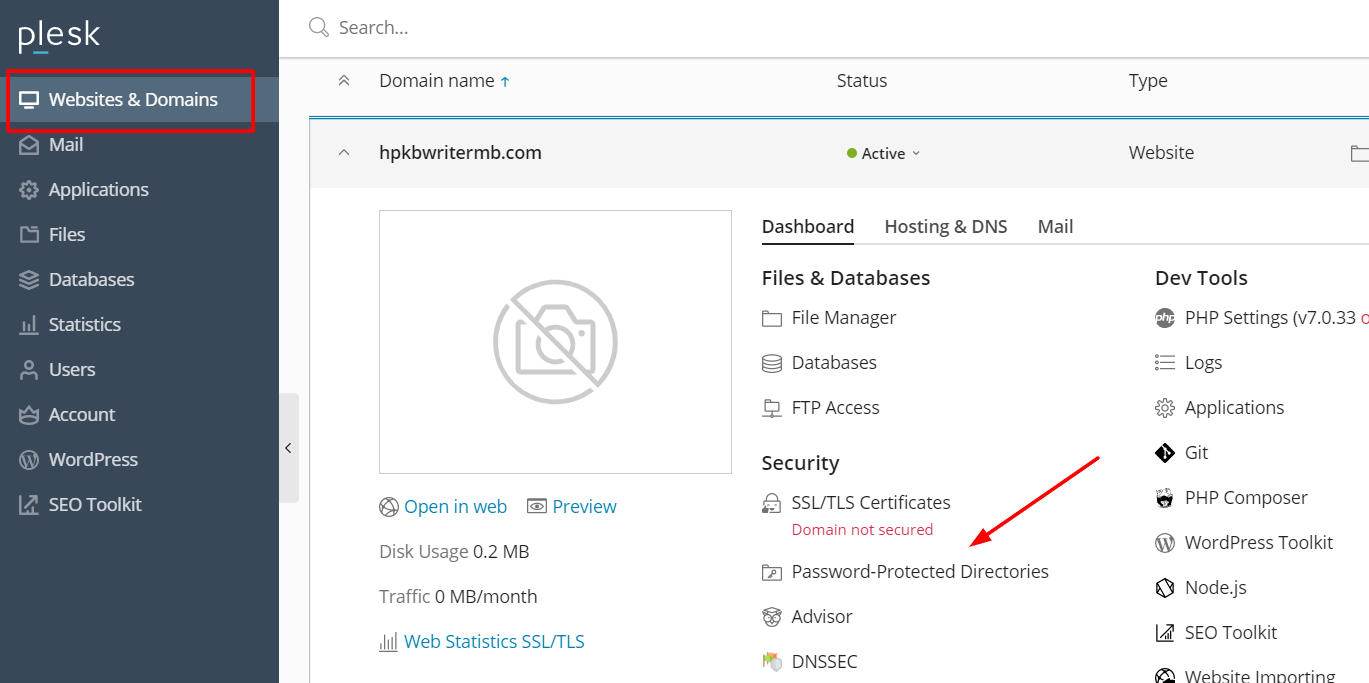Click the Password-Protected Directories folder icon
Screen dimensions: 1369x683
pos(771,572)
